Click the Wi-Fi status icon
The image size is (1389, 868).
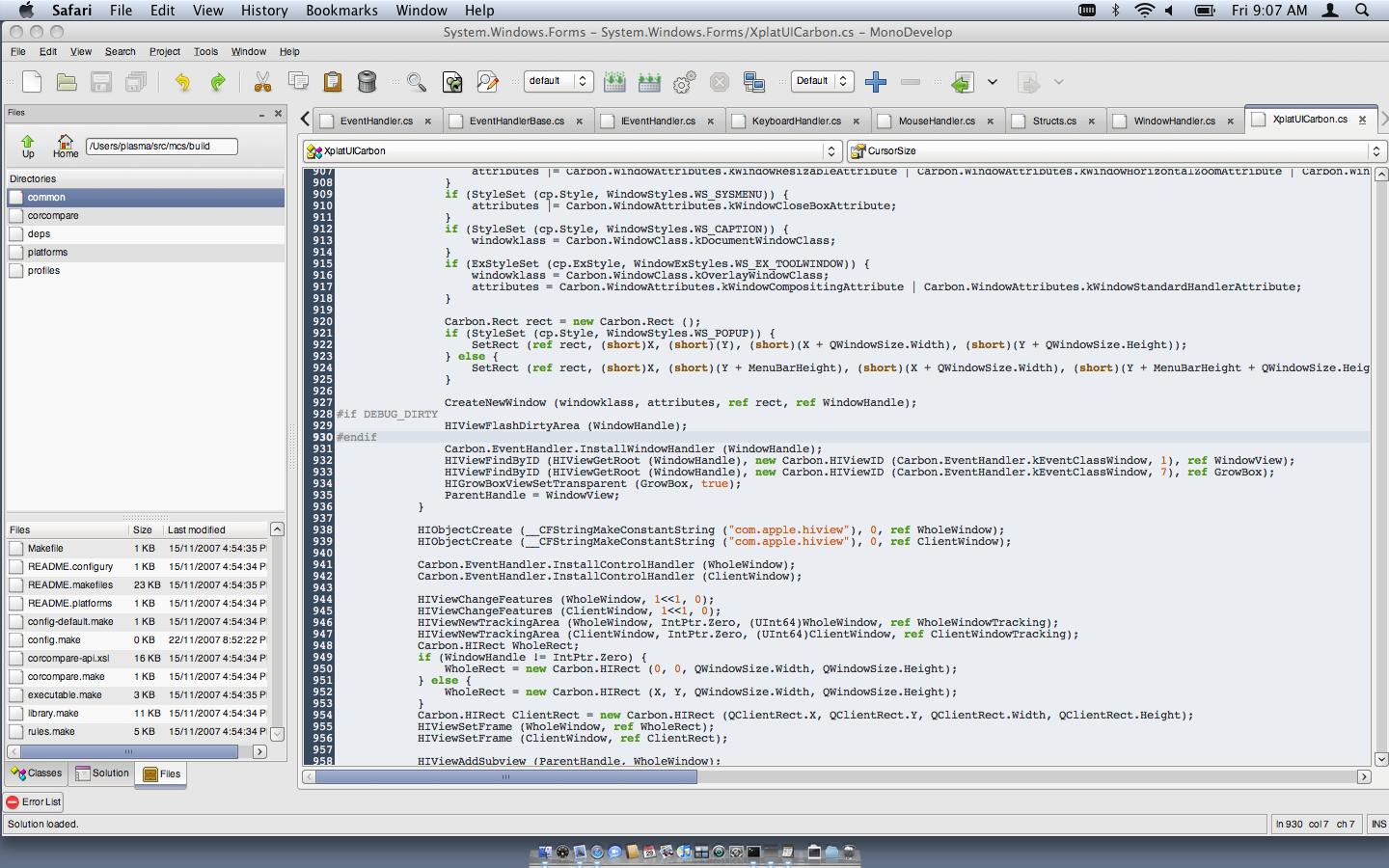tap(1144, 11)
